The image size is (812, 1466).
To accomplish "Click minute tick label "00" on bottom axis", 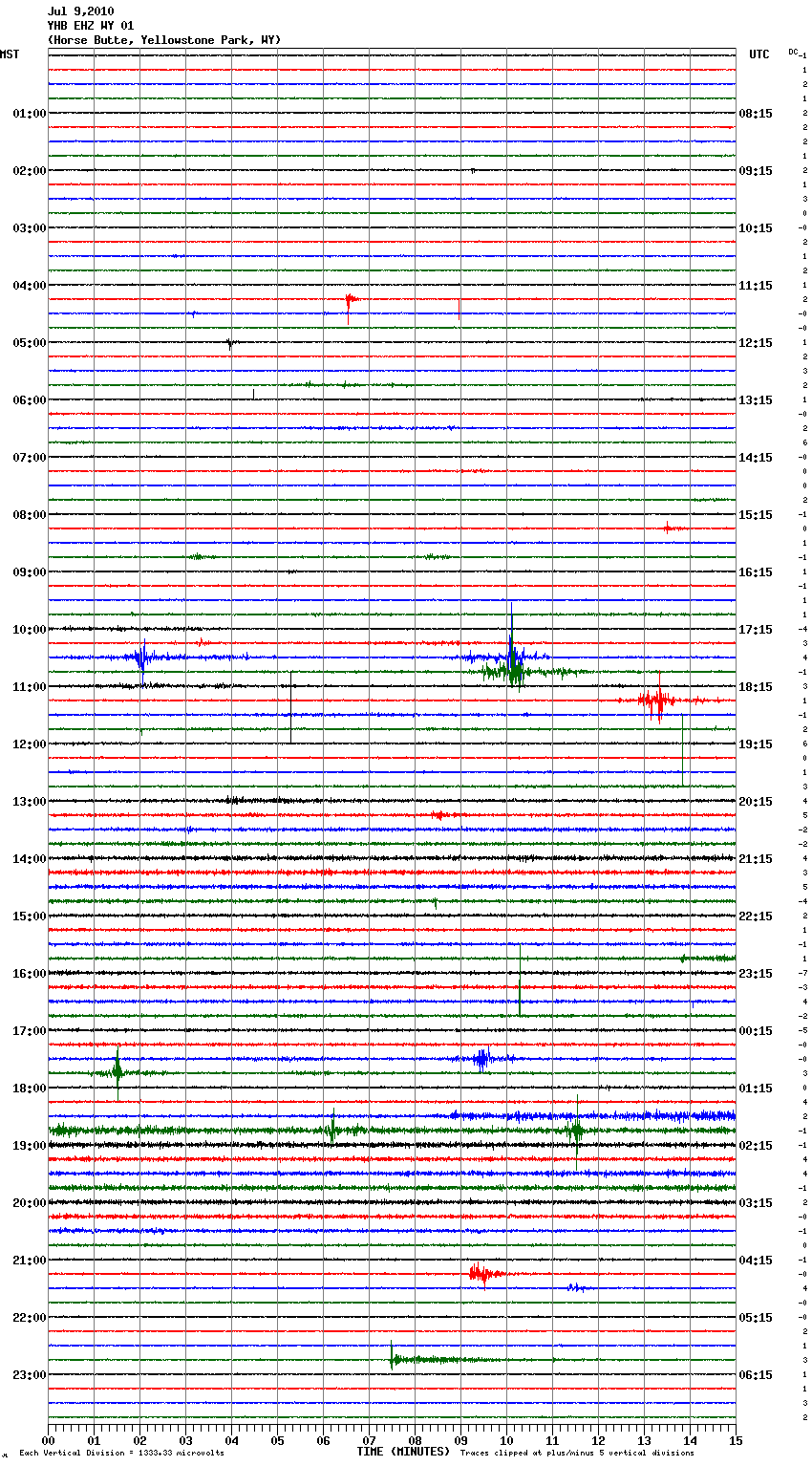I will (48, 1440).
